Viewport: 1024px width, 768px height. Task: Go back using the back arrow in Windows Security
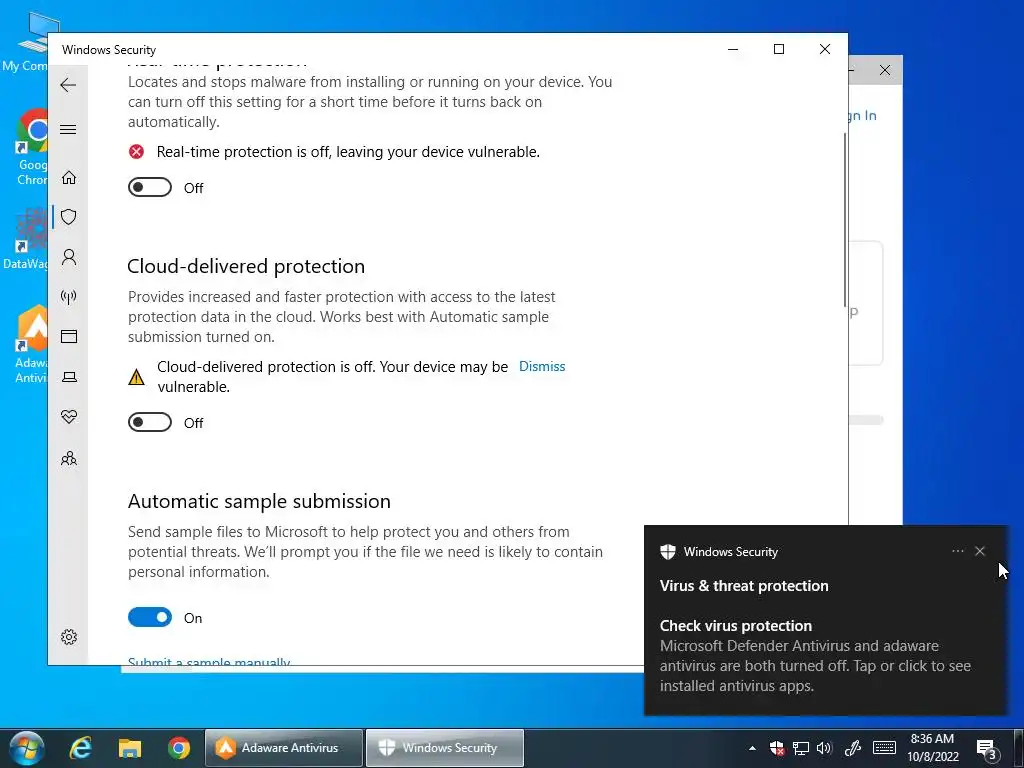(x=68, y=85)
